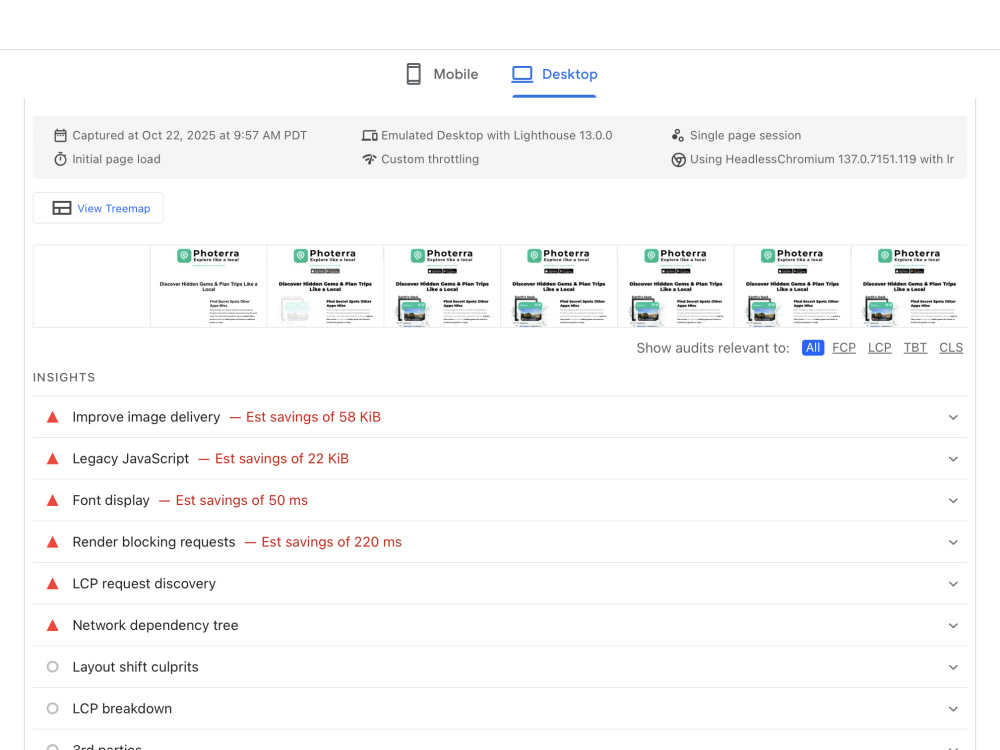Screen dimensions: 1000x750
Task: Click the network icon beside Custom throttling
Action: (x=369, y=159)
